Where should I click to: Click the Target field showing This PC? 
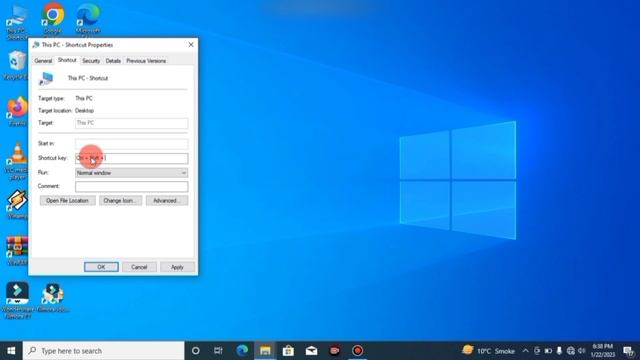click(131, 123)
